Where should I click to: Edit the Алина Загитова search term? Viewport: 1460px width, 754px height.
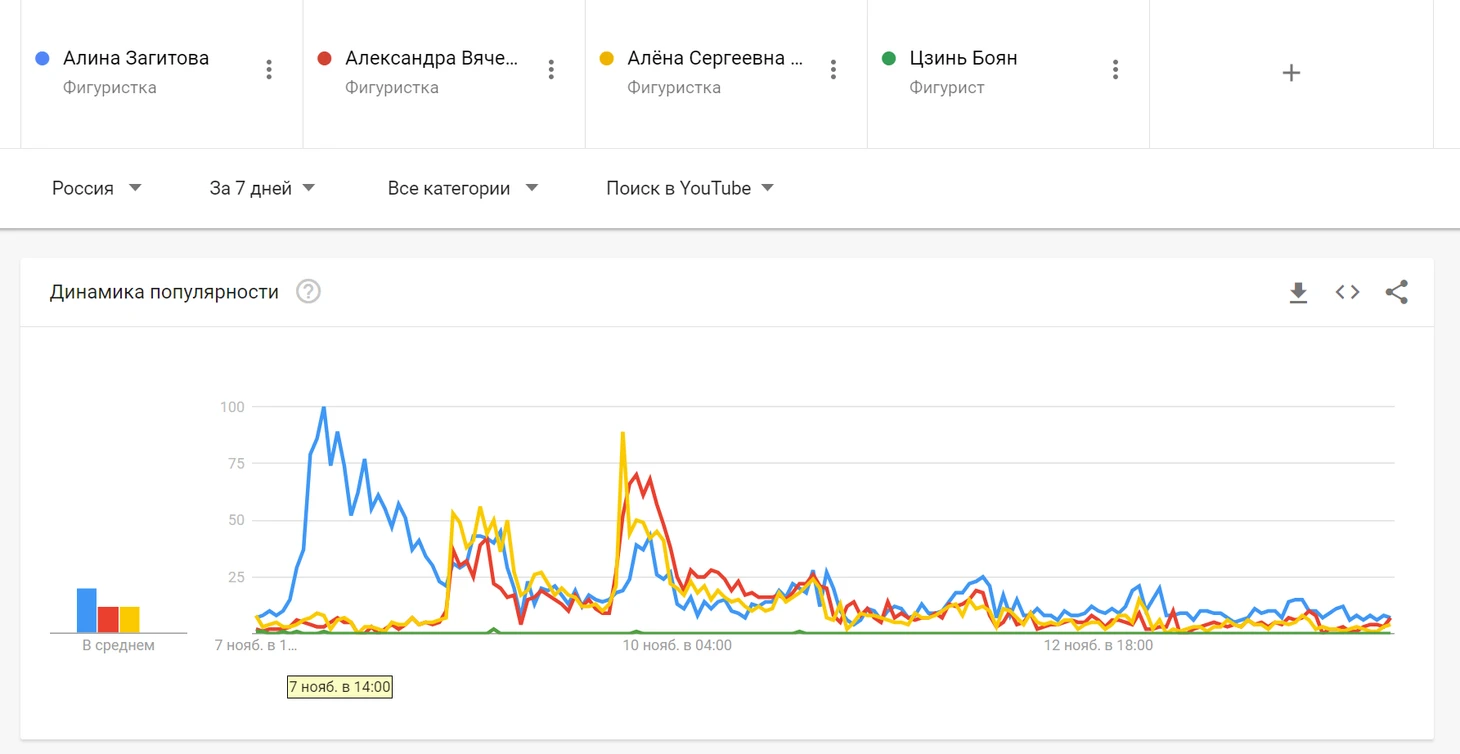coord(136,58)
